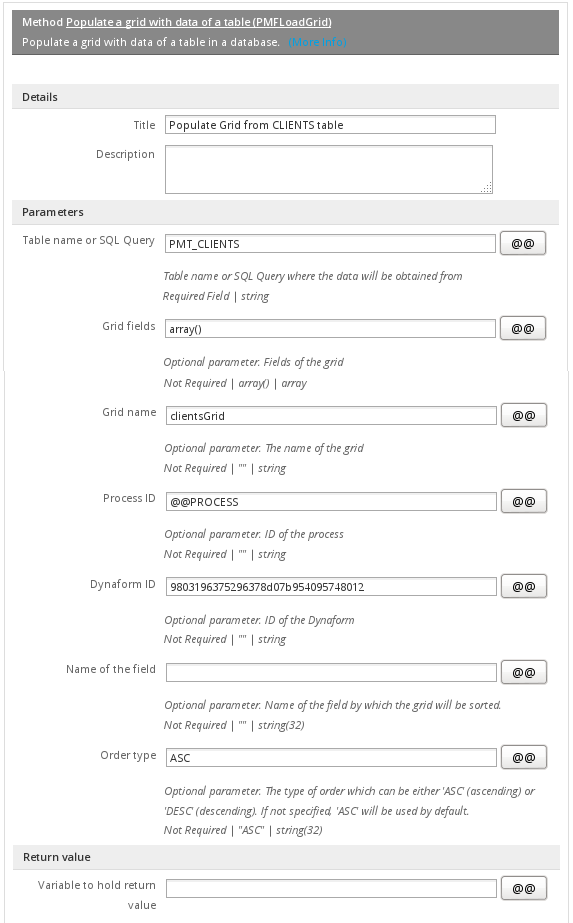The width and height of the screenshot is (573, 923).
Task: Focus the Title input field
Action: point(330,125)
